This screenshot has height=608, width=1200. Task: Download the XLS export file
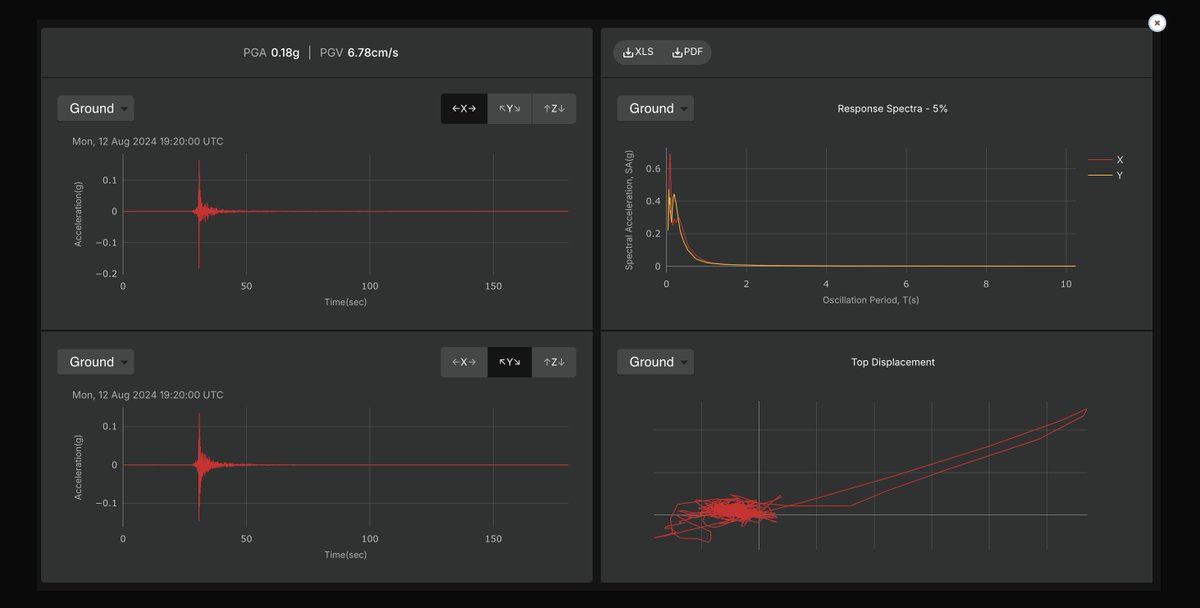(x=638, y=52)
